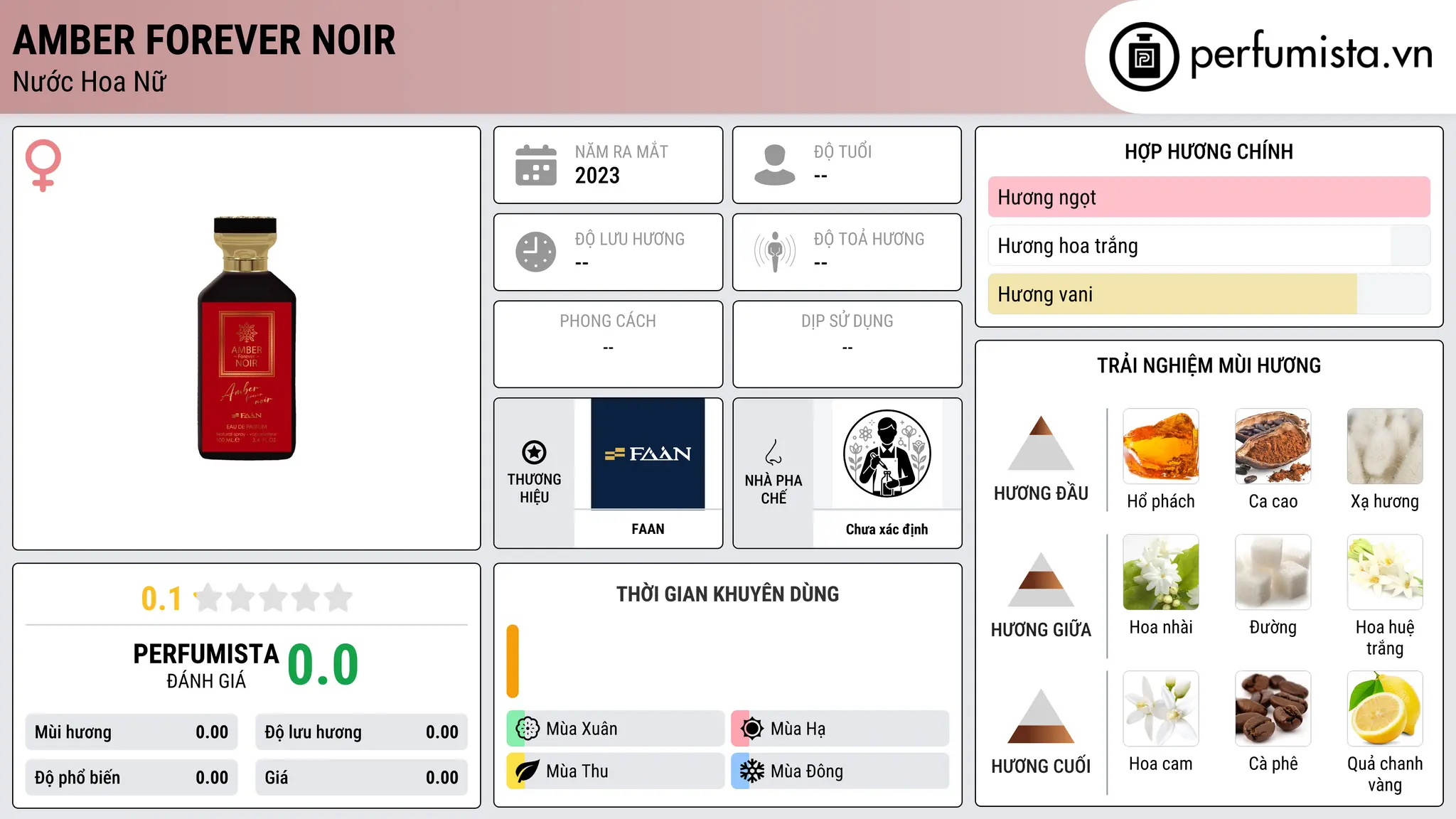This screenshot has width=1456, height=819.
Task: Click the Hoa huệ trắng note label
Action: (1385, 638)
